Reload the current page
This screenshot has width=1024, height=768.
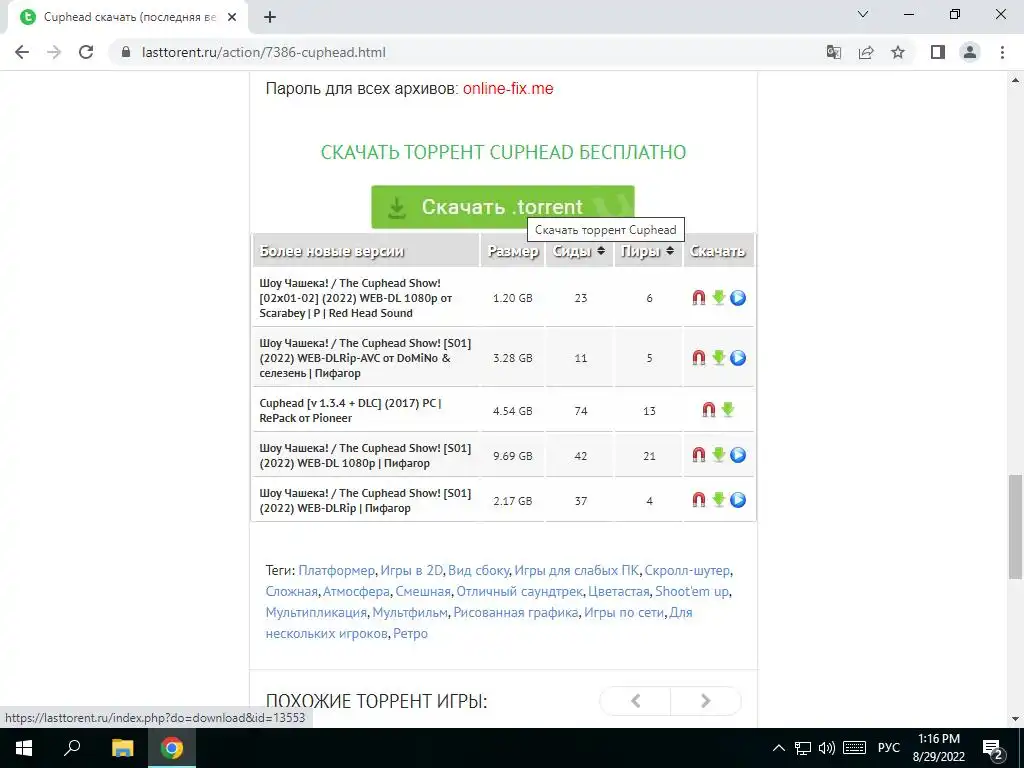(86, 52)
